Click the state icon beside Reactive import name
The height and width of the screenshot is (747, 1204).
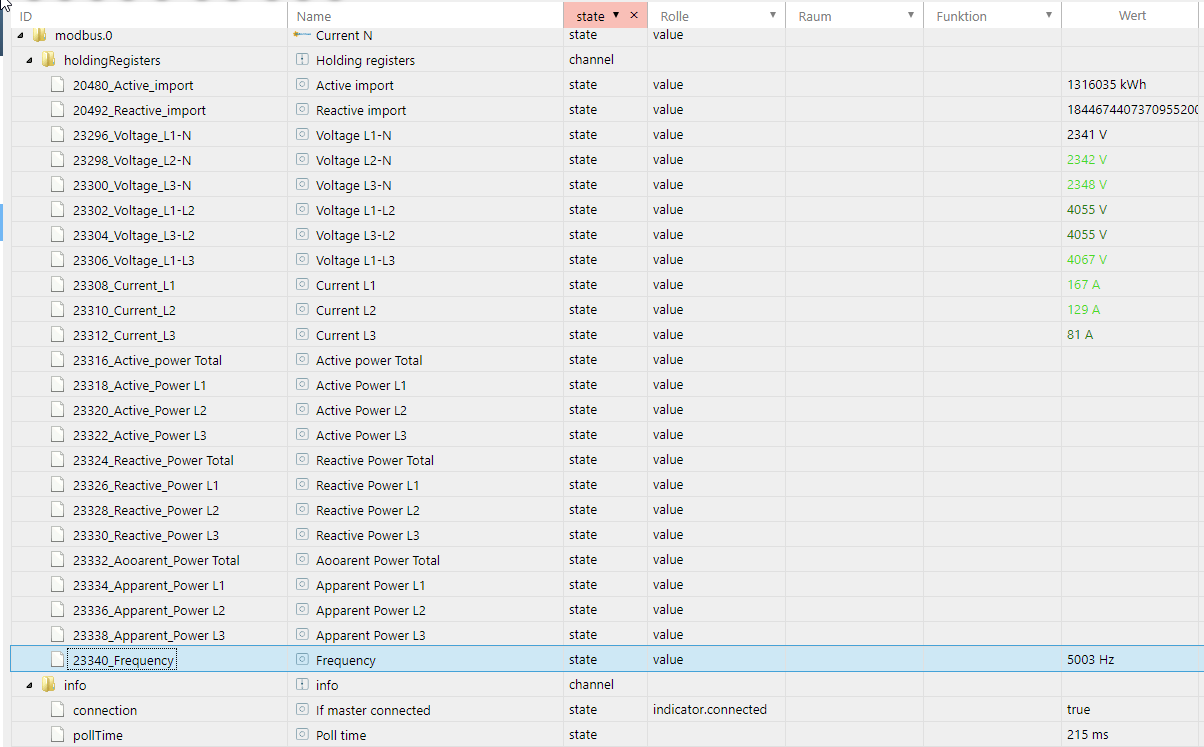click(x=302, y=110)
